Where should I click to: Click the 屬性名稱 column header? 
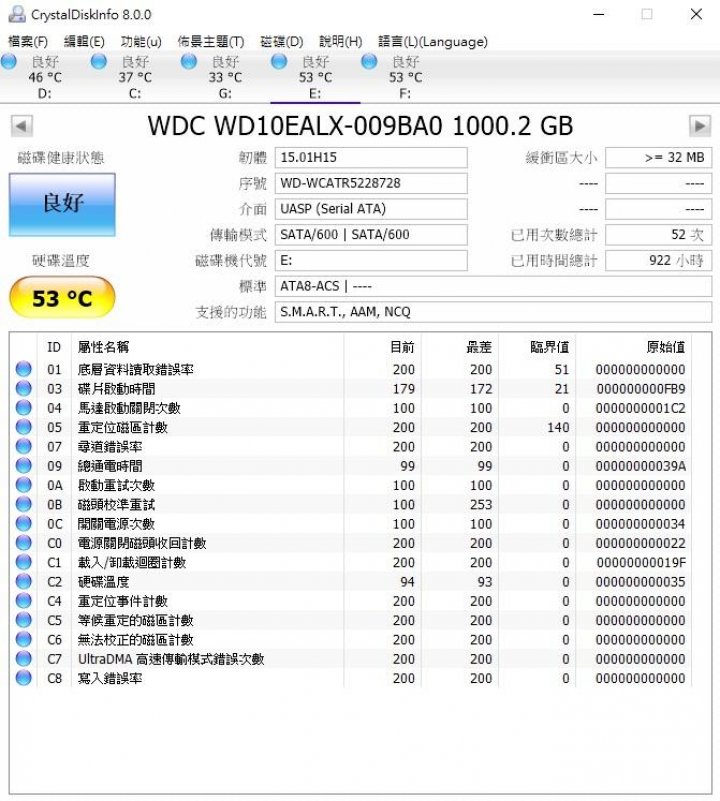tap(103, 347)
